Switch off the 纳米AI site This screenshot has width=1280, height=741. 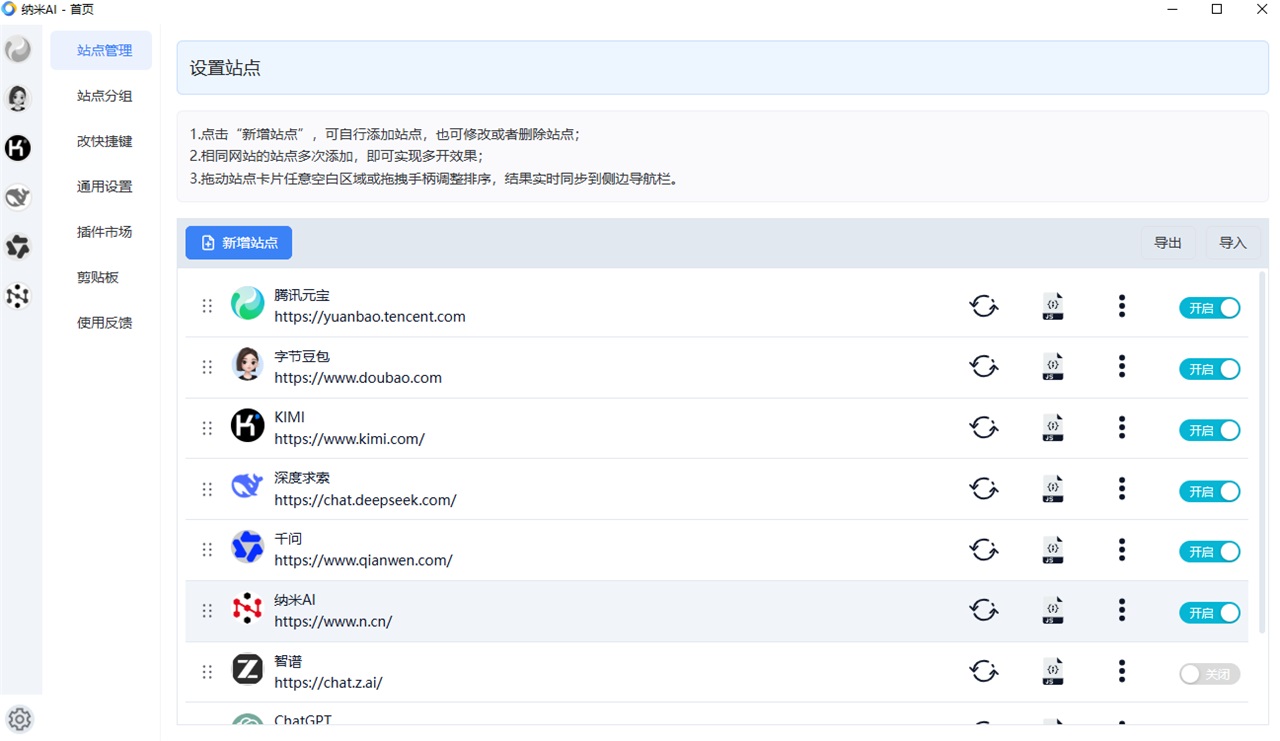1210,612
